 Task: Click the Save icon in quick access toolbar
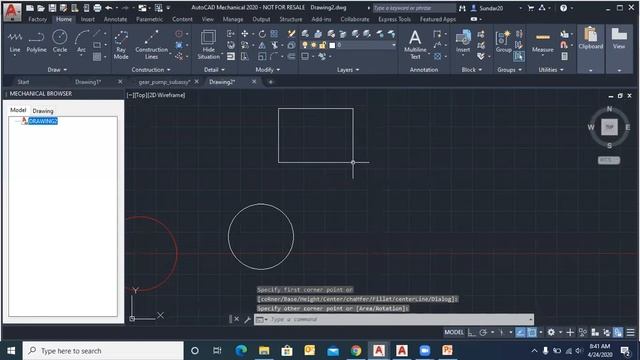(52, 8)
